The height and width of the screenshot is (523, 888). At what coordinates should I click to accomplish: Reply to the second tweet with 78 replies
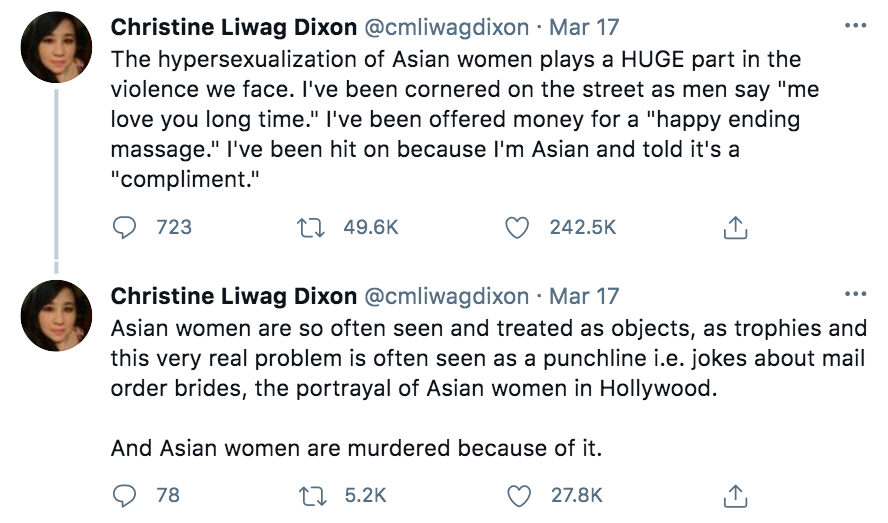coord(122,495)
